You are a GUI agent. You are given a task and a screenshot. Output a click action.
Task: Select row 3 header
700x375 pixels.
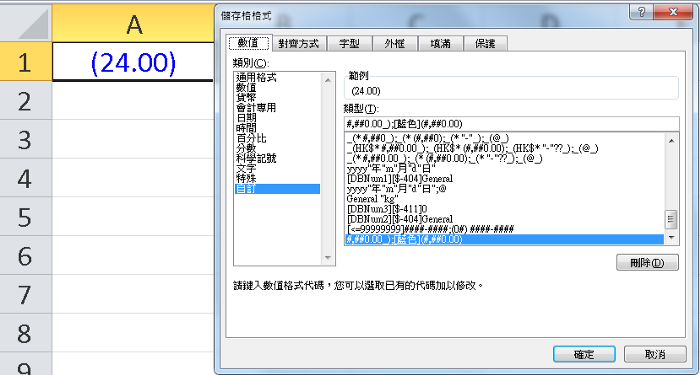[x=26, y=139]
